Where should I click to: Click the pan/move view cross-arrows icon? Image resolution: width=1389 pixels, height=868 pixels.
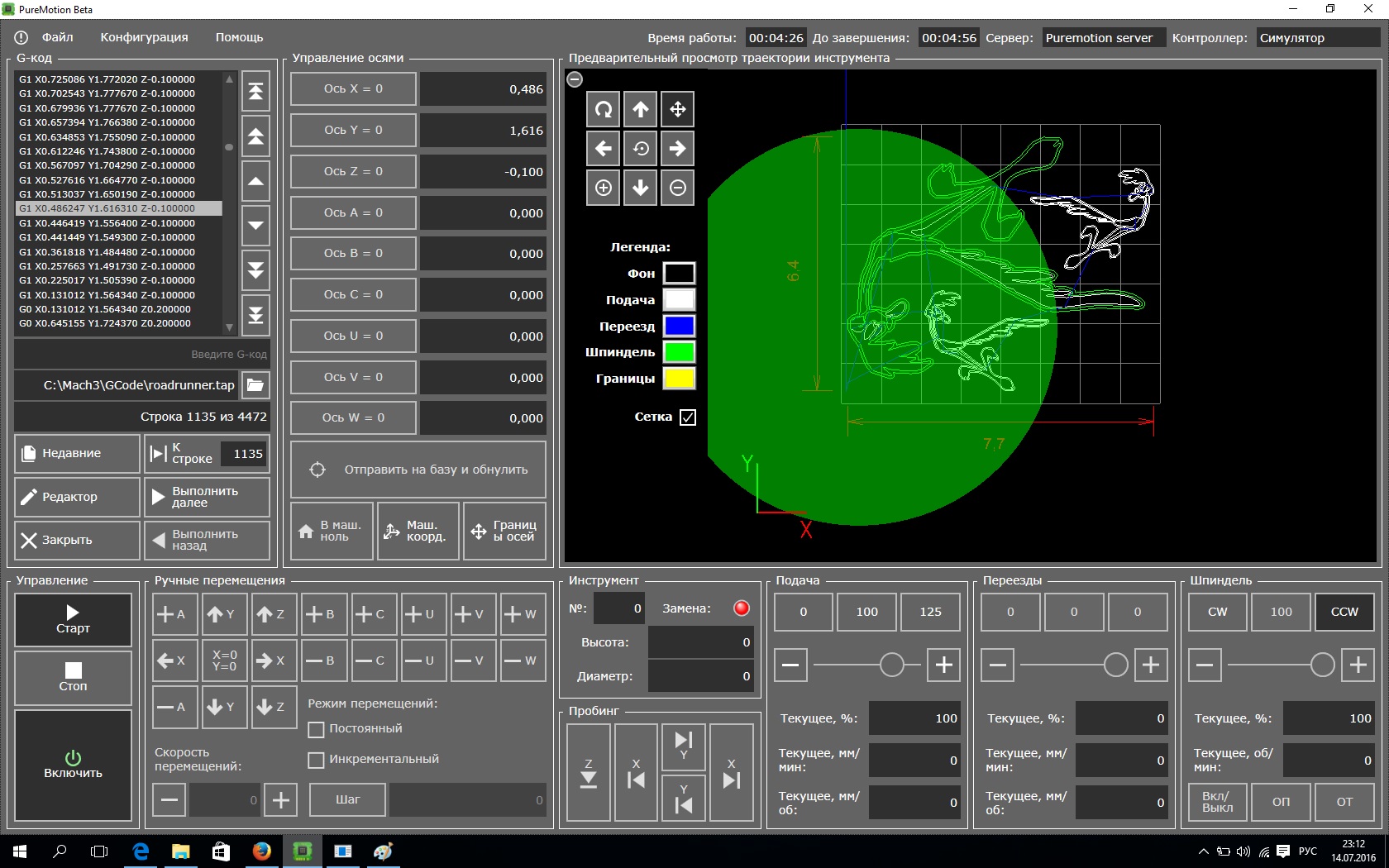677,109
